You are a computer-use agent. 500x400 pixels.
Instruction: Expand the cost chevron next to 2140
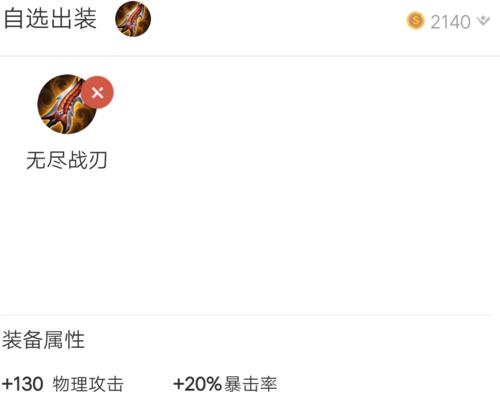[x=483, y=21]
